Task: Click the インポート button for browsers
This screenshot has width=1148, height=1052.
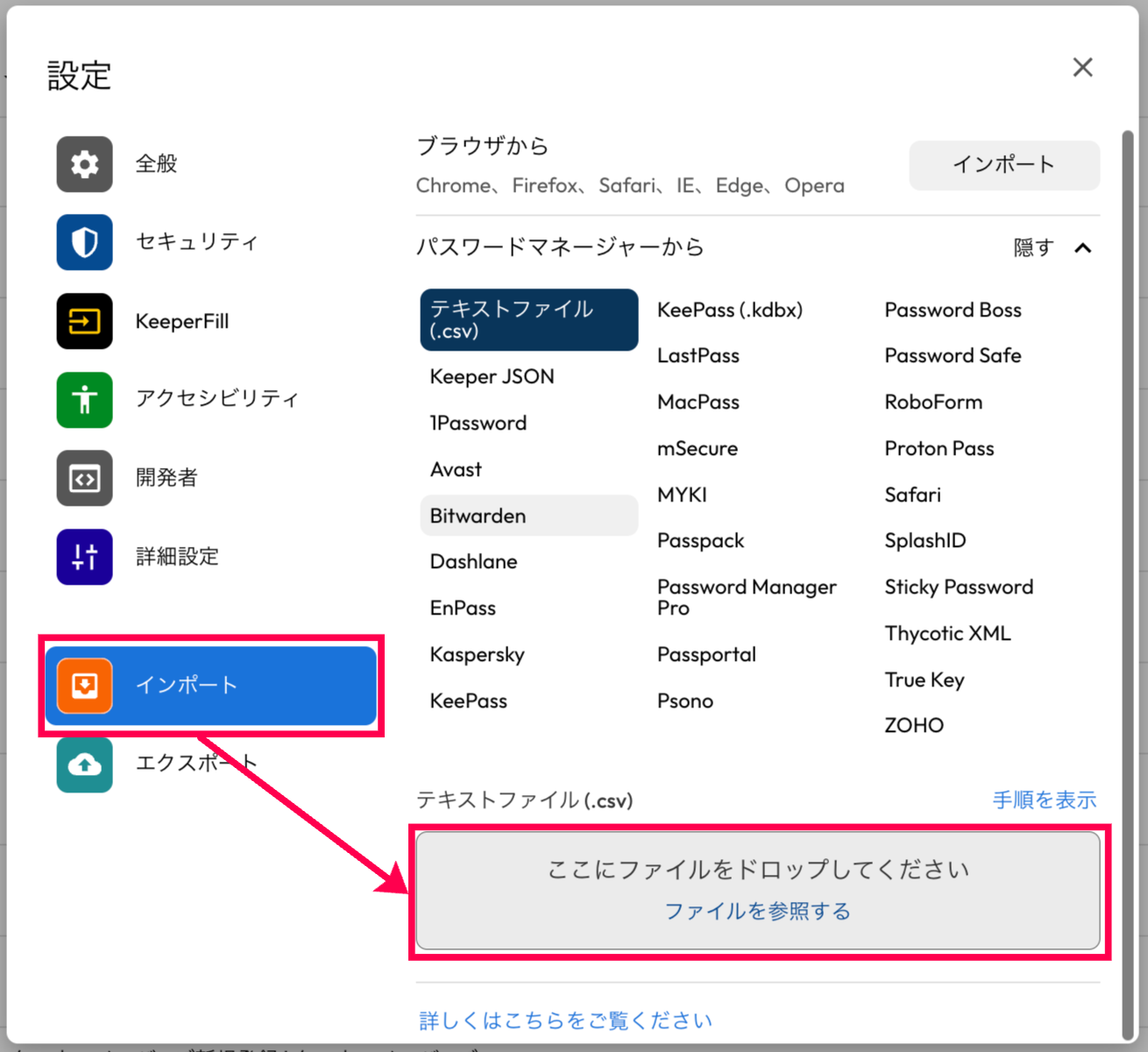Action: point(1004,165)
